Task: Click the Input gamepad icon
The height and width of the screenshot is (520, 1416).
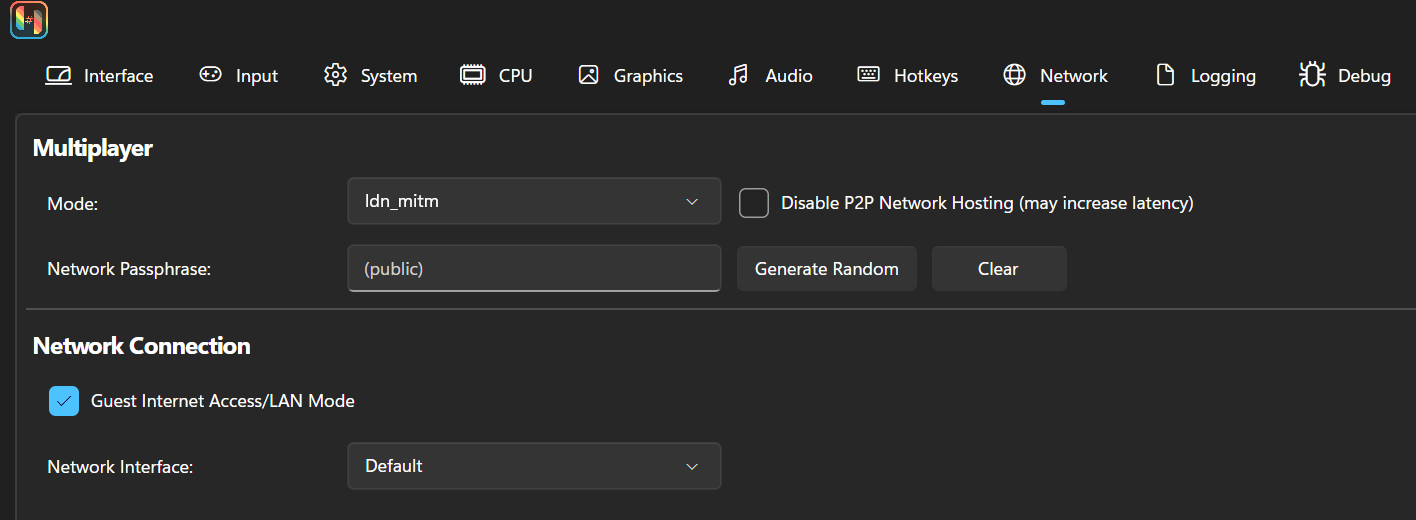Action: [x=210, y=75]
